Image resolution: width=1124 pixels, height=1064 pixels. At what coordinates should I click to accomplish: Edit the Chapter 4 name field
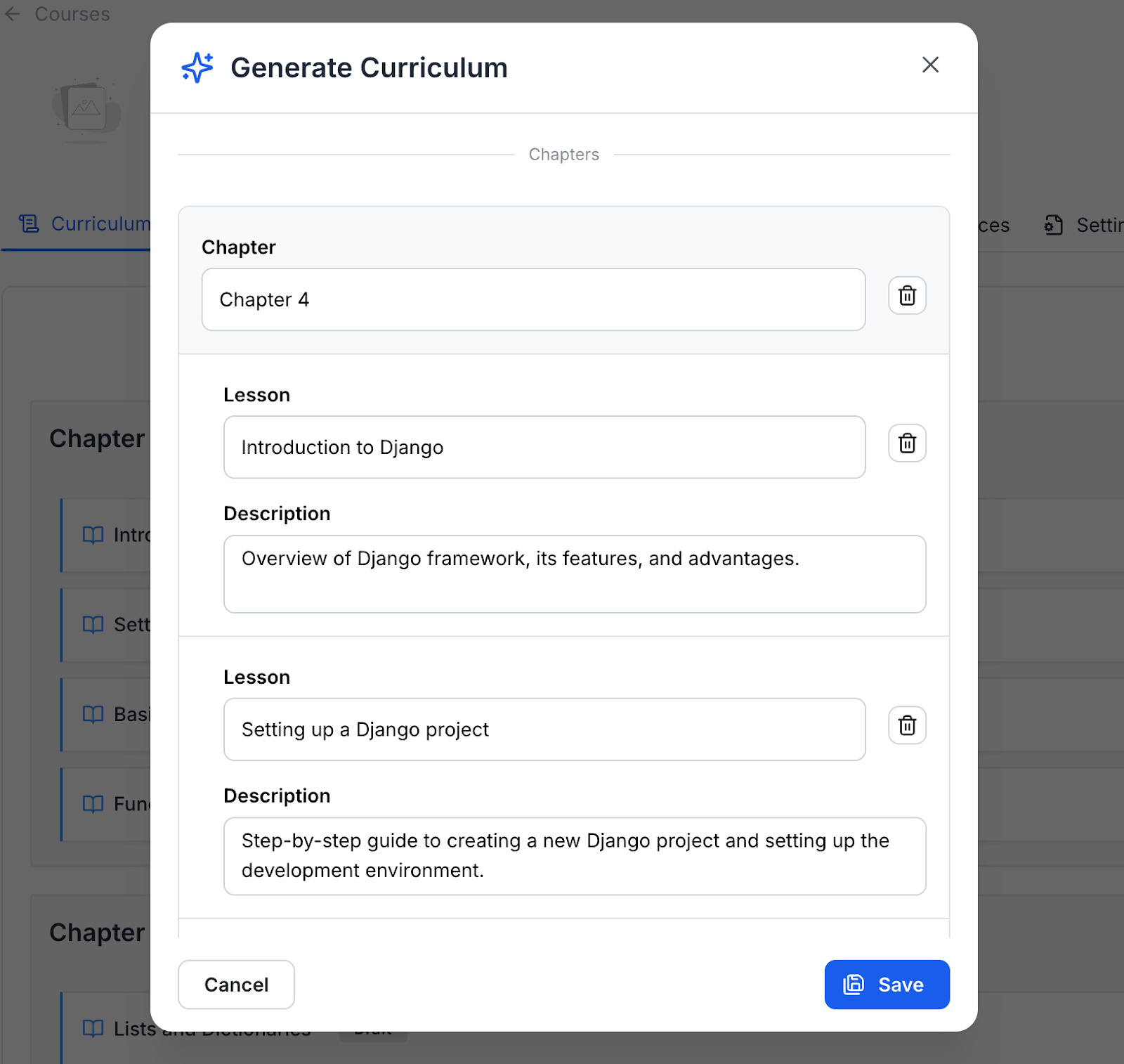pos(533,299)
